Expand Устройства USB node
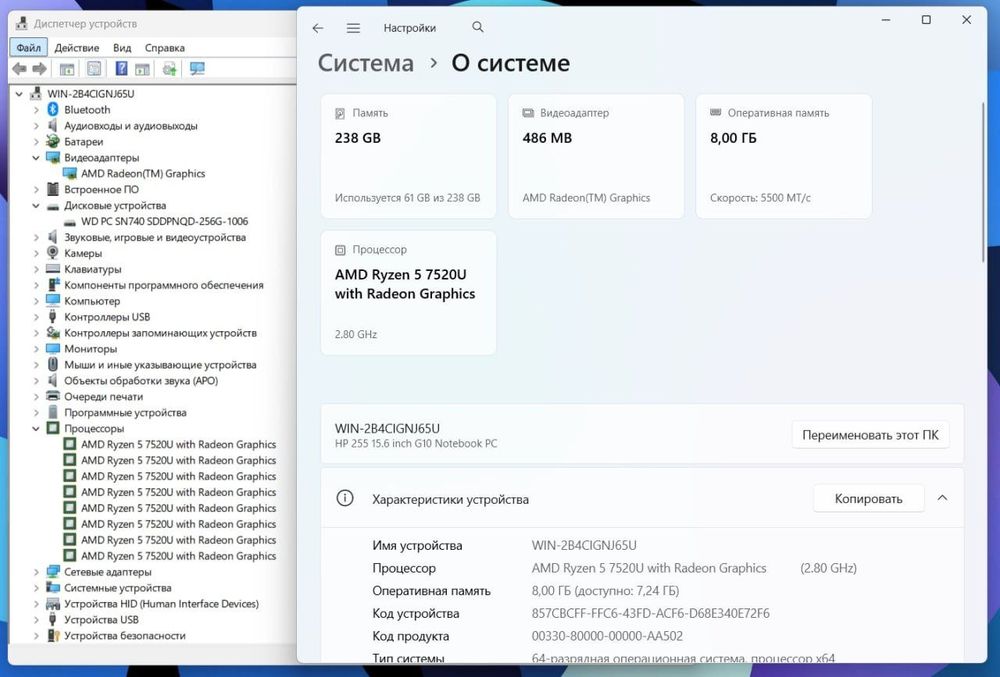The height and width of the screenshot is (677, 1000). tap(36, 620)
